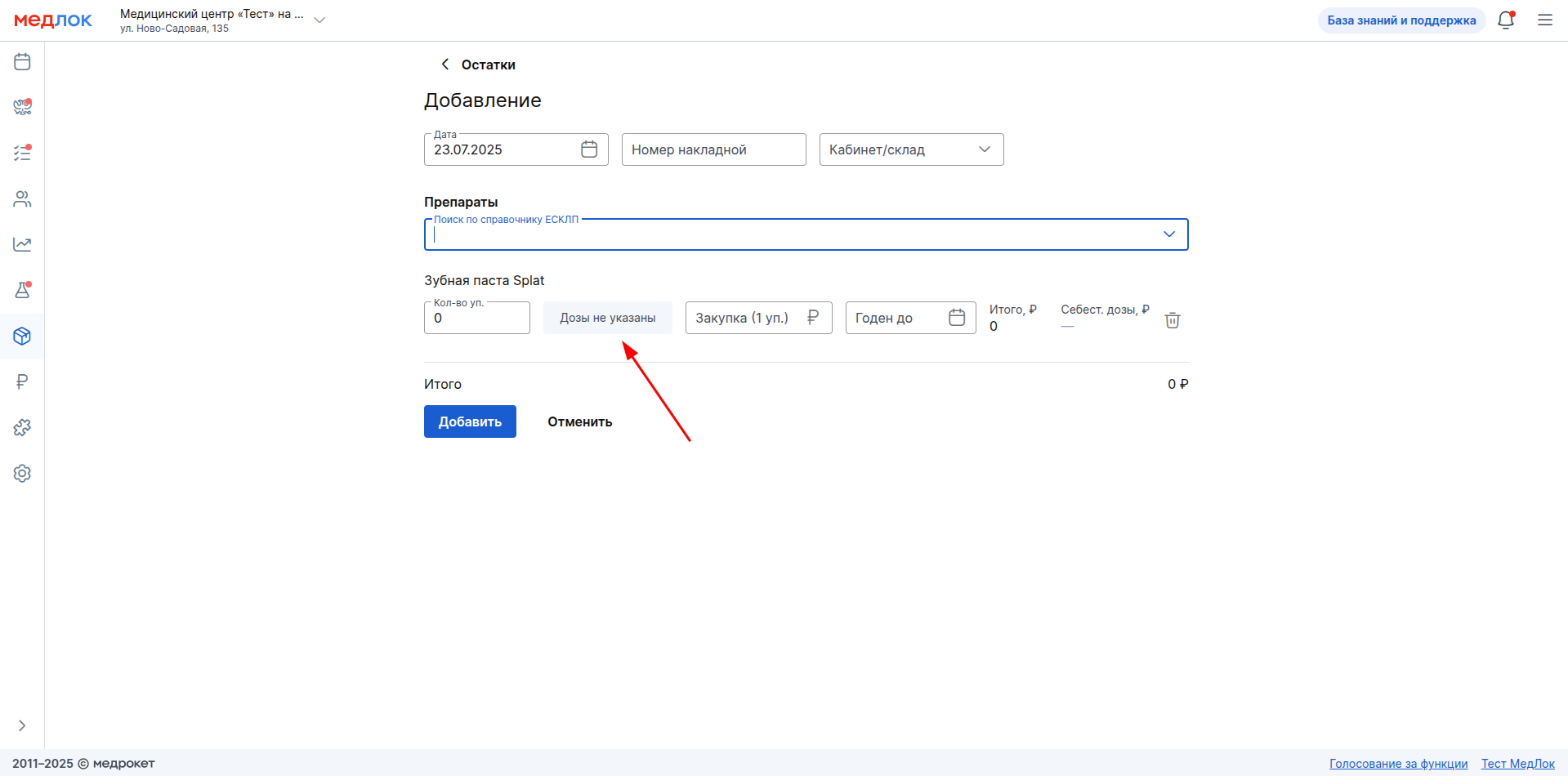Open Тест МедЛок link
Image resolution: width=1568 pixels, height=776 pixels.
1518,764
